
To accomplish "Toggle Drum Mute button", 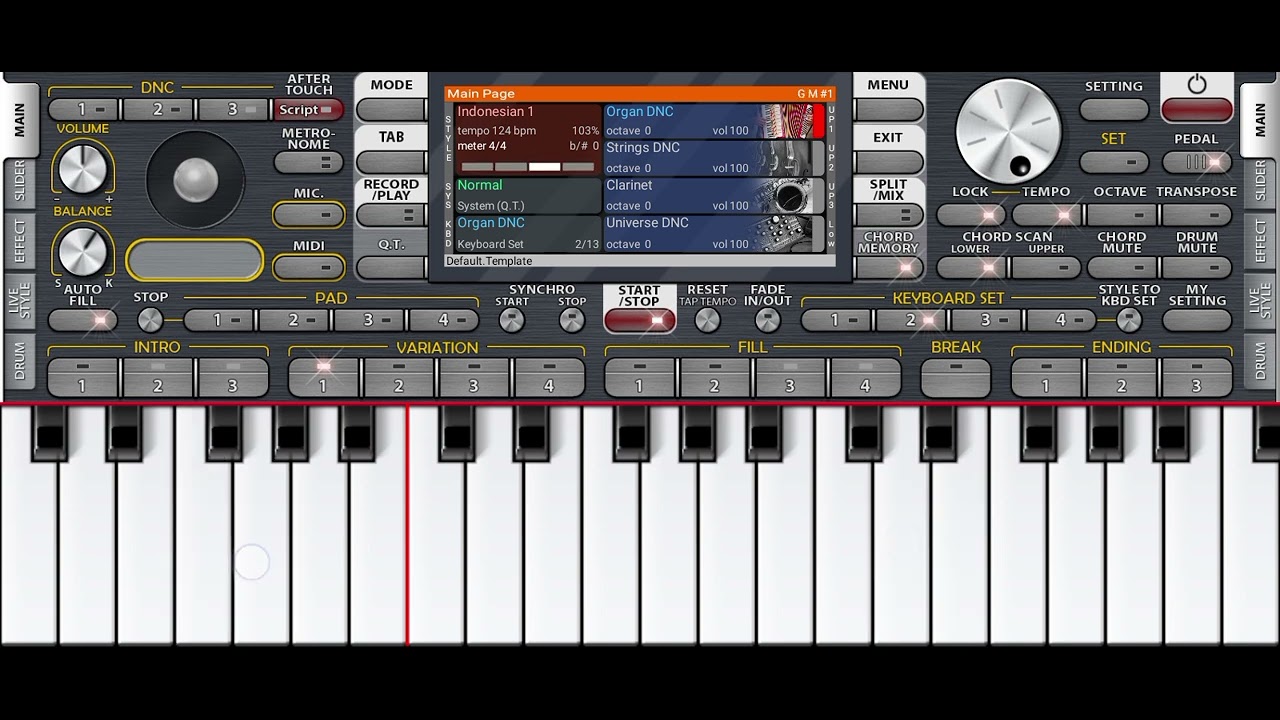I will pyautogui.click(x=1197, y=267).
